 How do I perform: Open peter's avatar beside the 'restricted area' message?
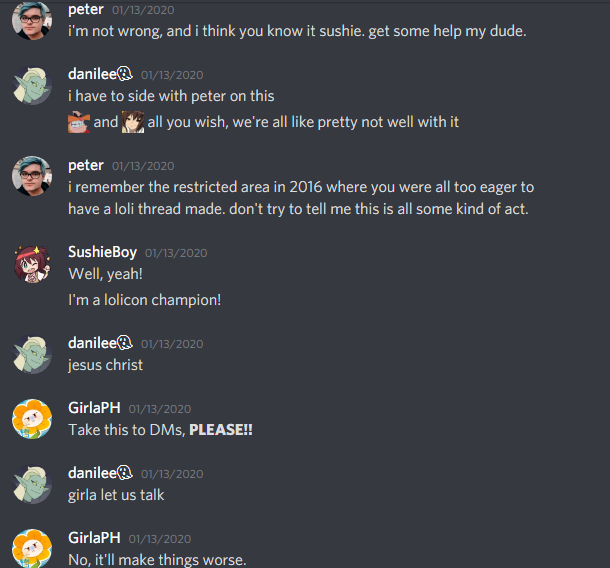pos(32,176)
